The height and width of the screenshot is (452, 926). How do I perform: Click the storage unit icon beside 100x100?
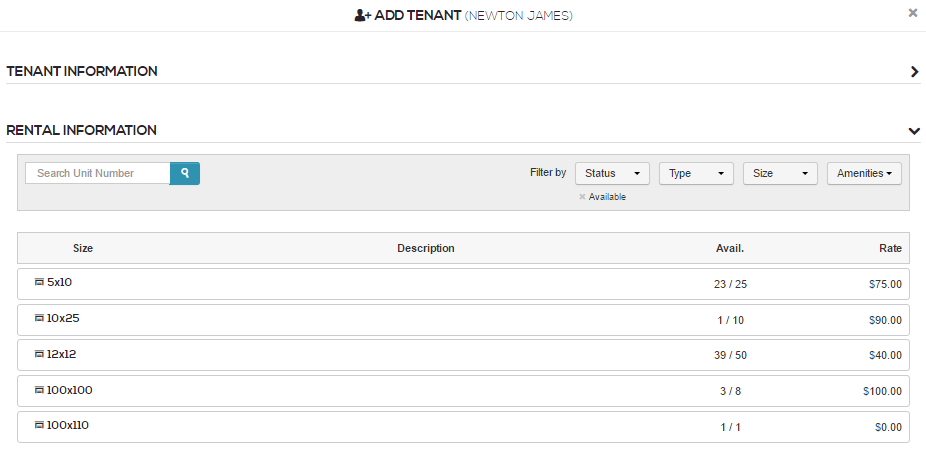40,390
